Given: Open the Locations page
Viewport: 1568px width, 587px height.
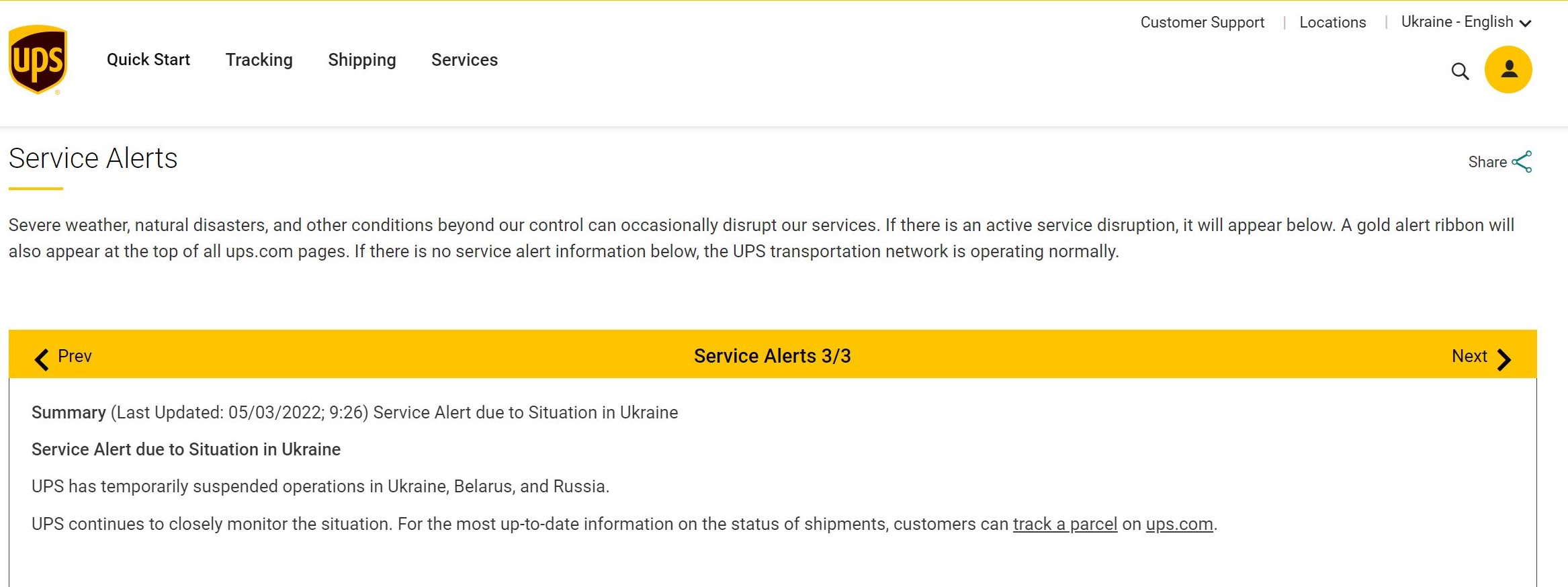Looking at the screenshot, I should pyautogui.click(x=1332, y=22).
